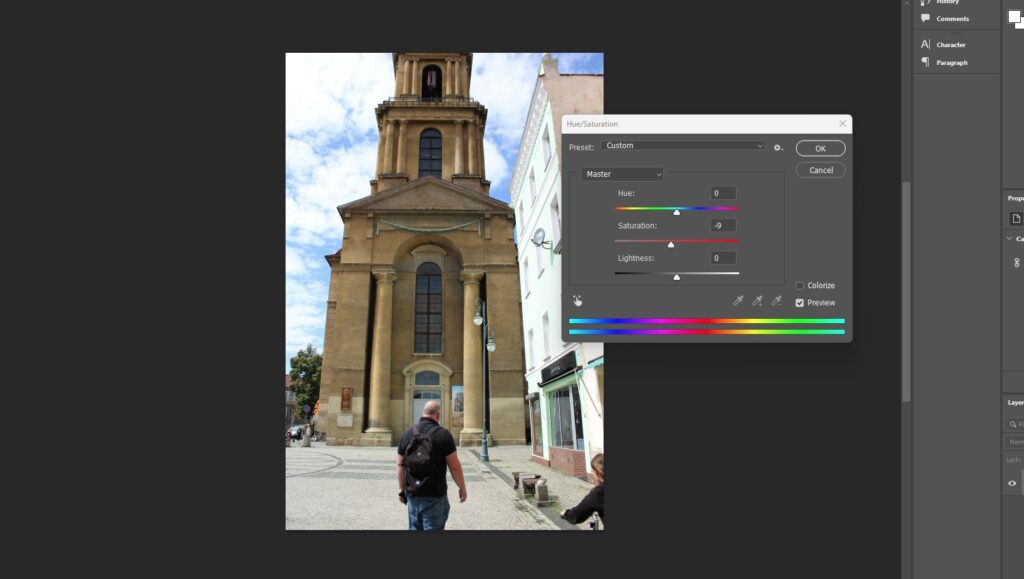
Task: Click the Saturation value field showing -9
Action: pyautogui.click(x=723, y=226)
